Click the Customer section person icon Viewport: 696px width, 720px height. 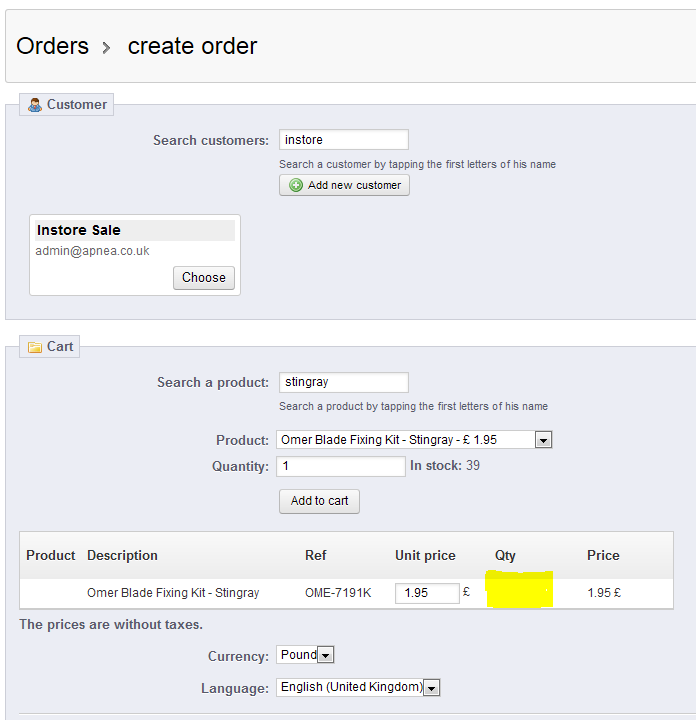point(35,105)
